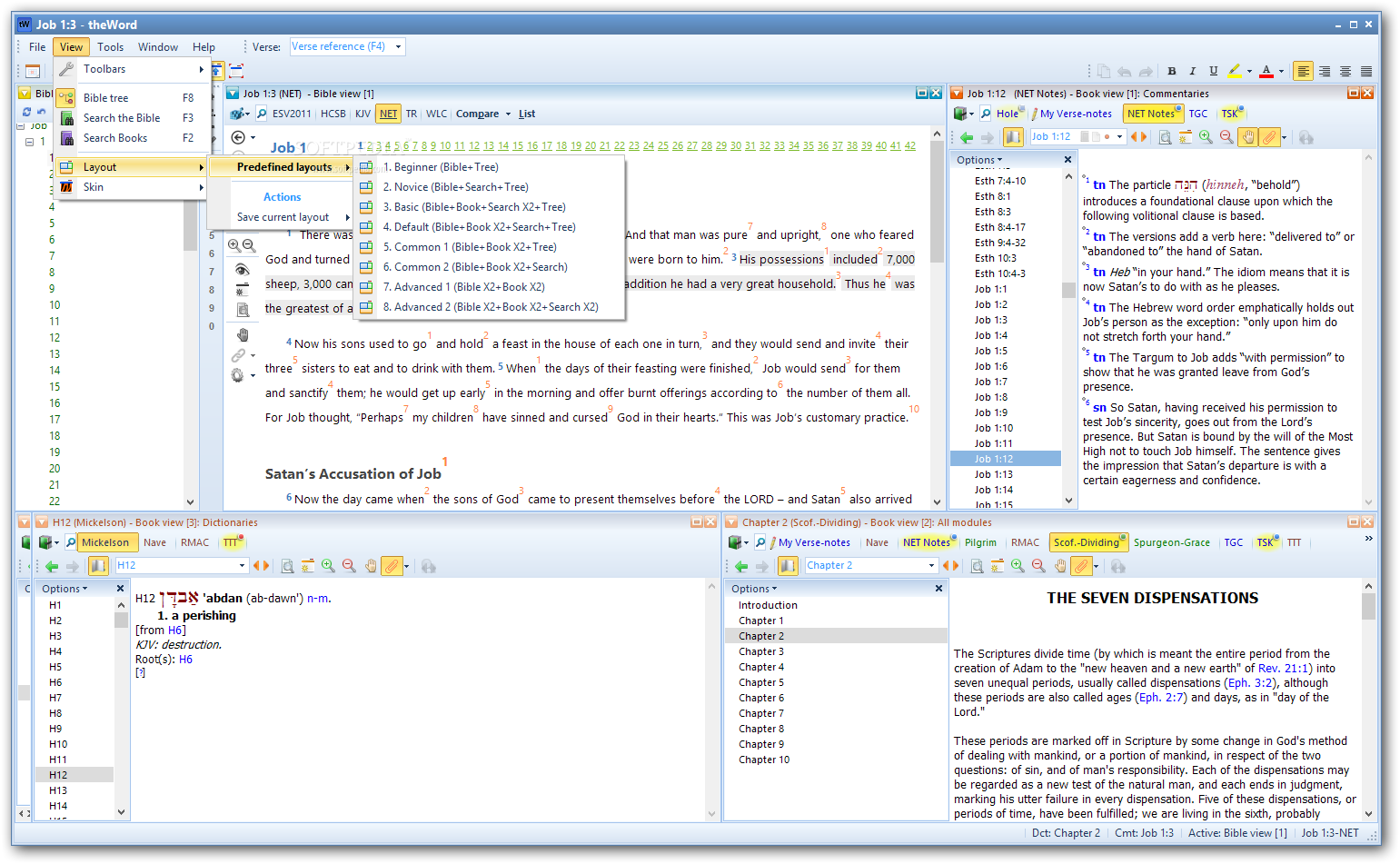Select Beginner (Bible+Tree) layout
Viewport: 1400px width, 864px height.
[491, 167]
